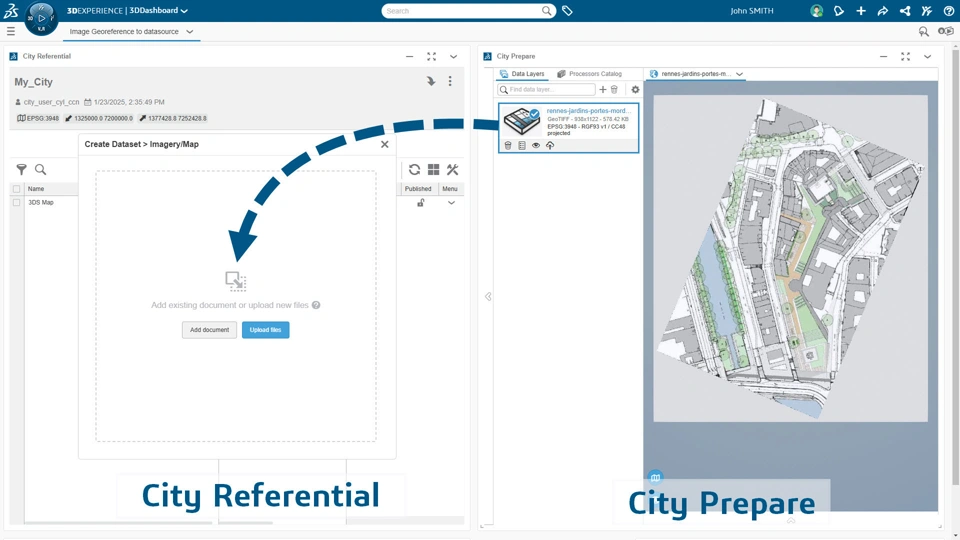Open the tools icon next to help
The height and width of the screenshot is (540, 960).
click(x=926, y=11)
